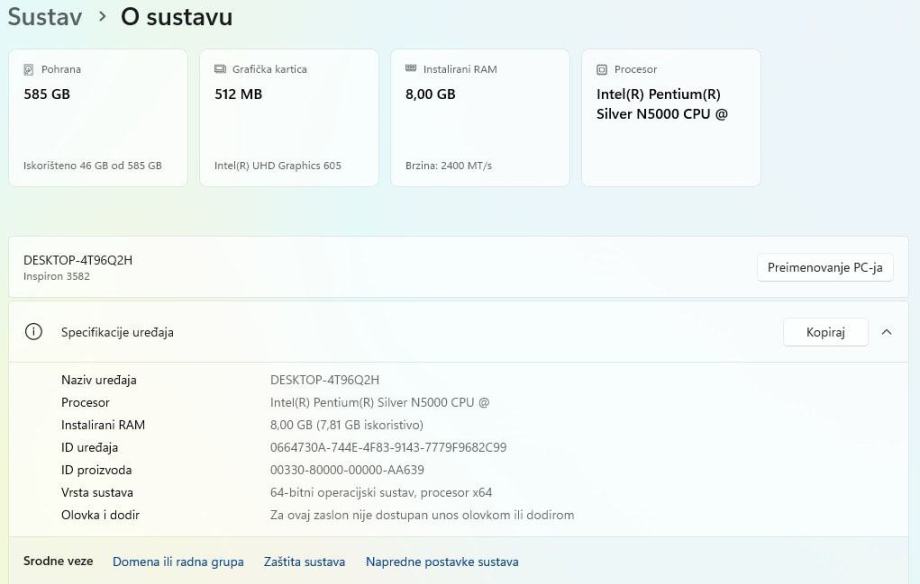Click the Specifikacije uređaja header

(x=117, y=332)
